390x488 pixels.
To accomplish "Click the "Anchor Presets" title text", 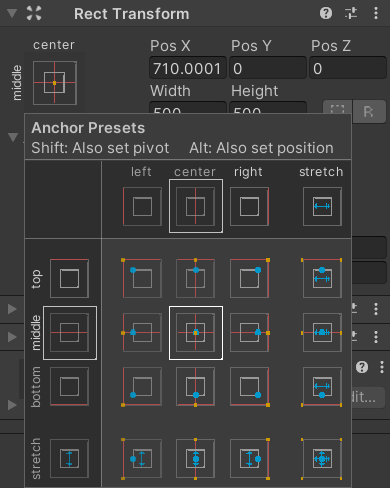I will (x=88, y=128).
